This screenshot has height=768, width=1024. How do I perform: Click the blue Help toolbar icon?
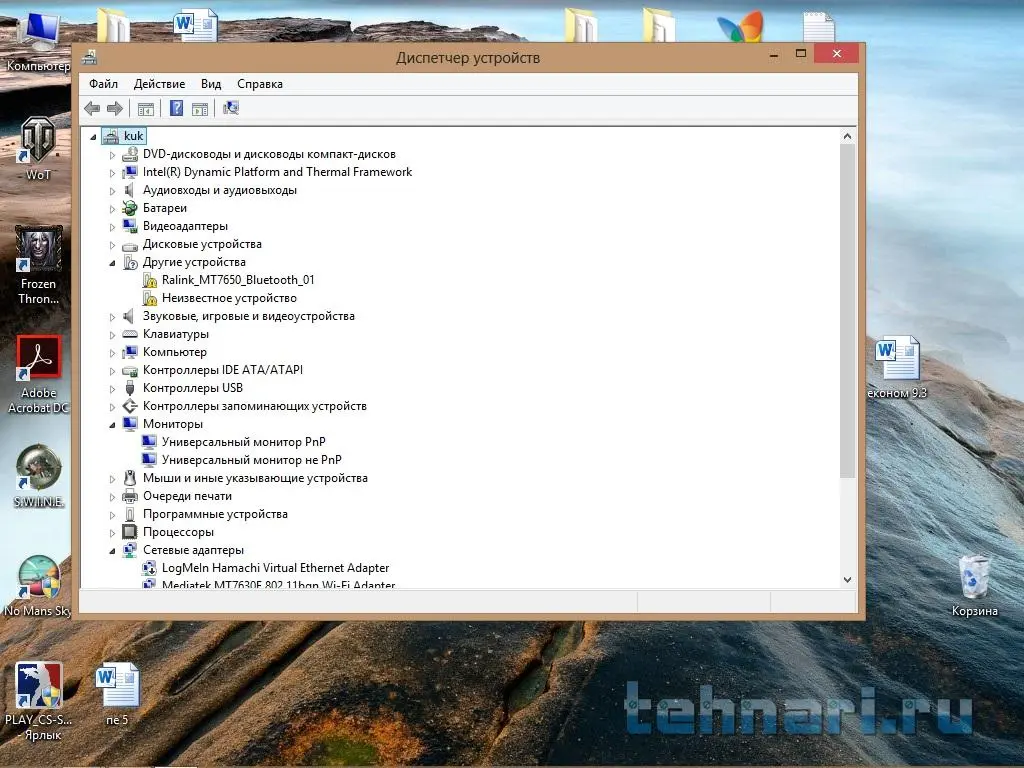(176, 108)
